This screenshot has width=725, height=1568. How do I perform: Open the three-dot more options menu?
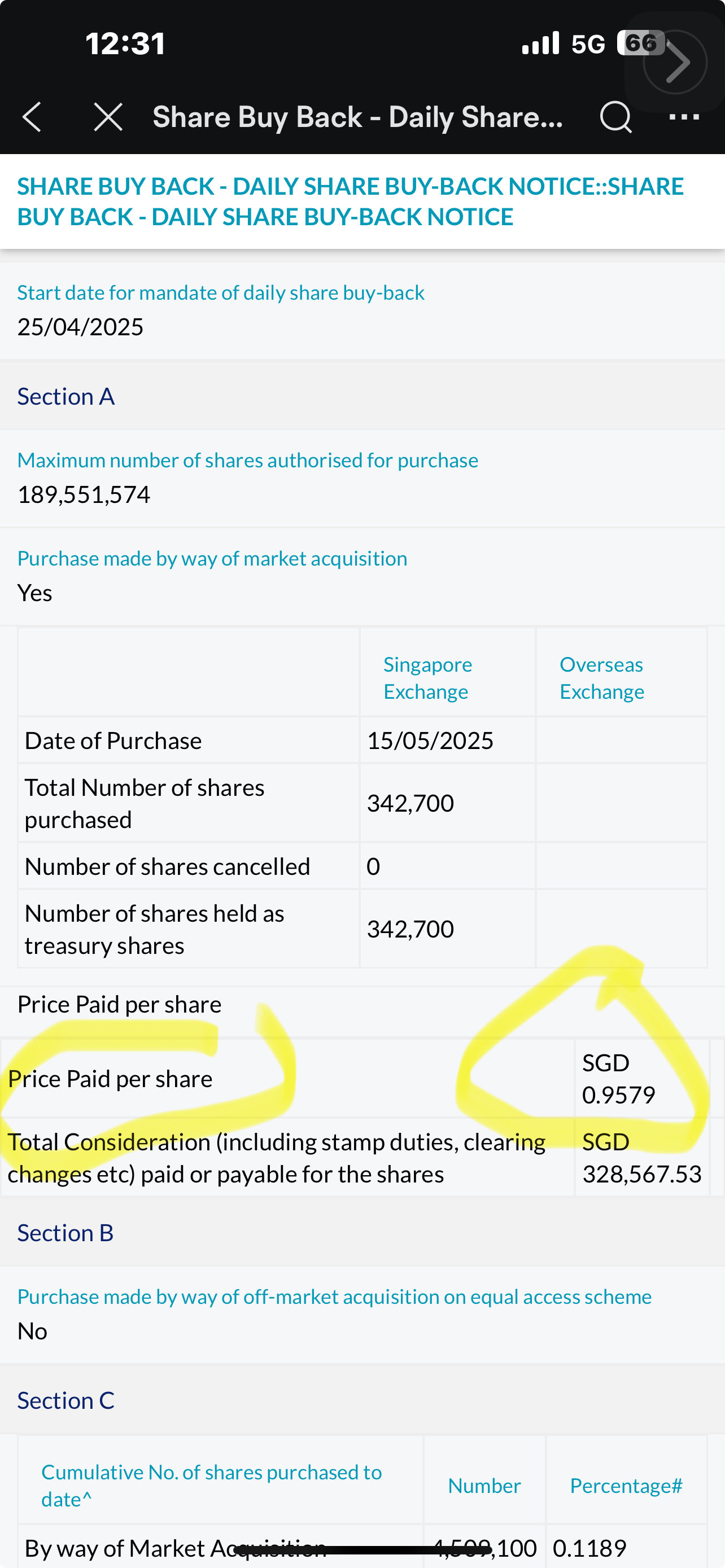click(684, 116)
